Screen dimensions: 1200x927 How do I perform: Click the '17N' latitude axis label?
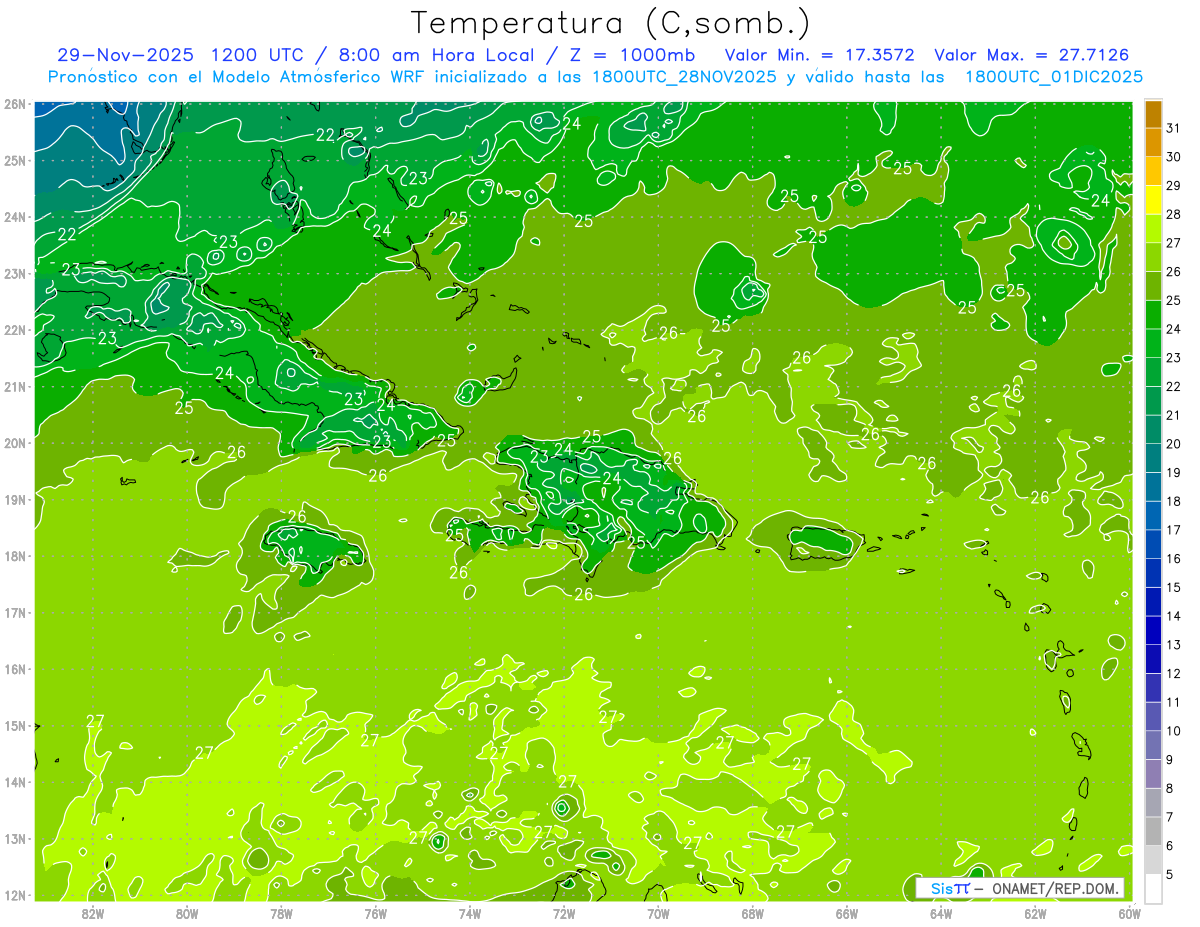[x=14, y=612]
